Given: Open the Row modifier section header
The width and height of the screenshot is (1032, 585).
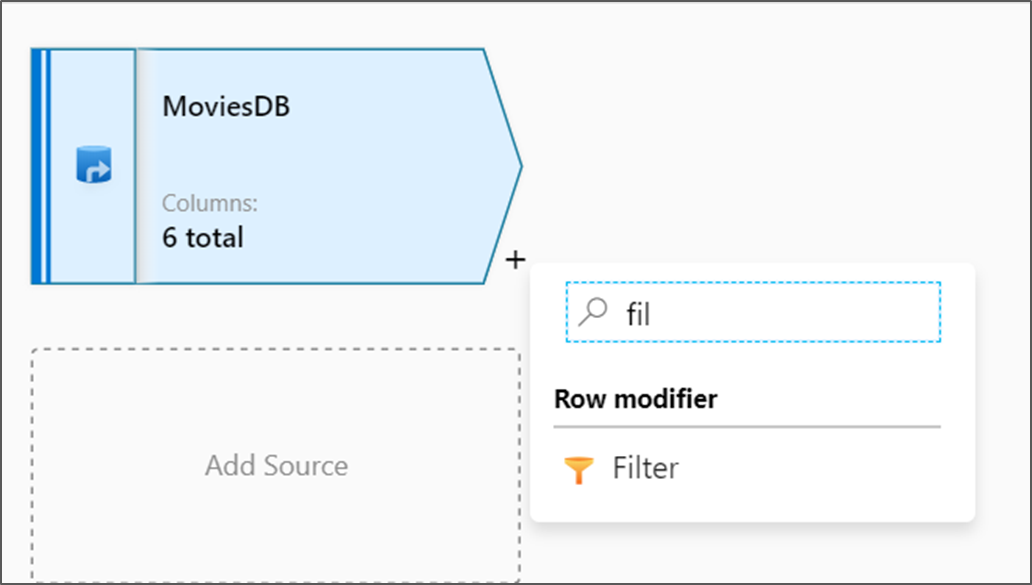Looking at the screenshot, I should 635,399.
